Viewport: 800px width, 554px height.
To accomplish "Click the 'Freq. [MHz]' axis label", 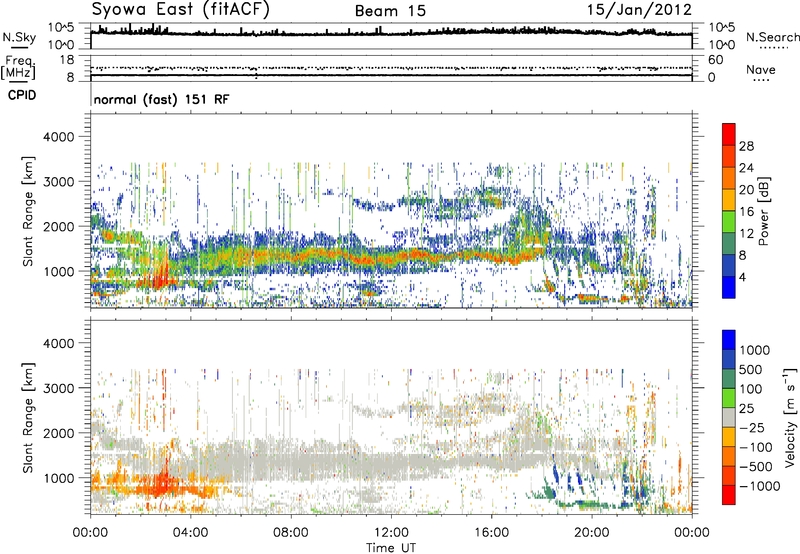I will pos(18,68).
